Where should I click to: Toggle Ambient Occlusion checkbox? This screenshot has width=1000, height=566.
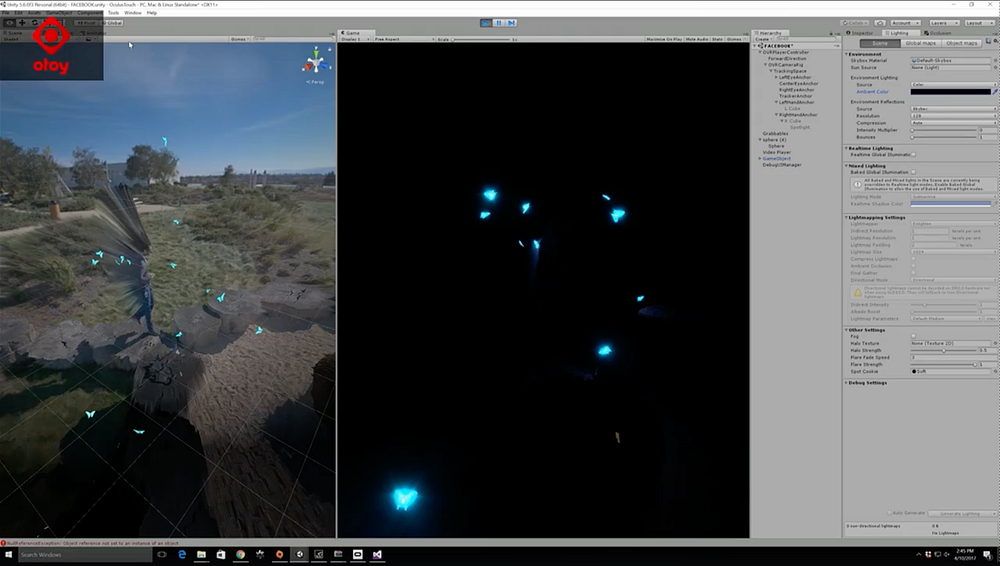point(913,266)
